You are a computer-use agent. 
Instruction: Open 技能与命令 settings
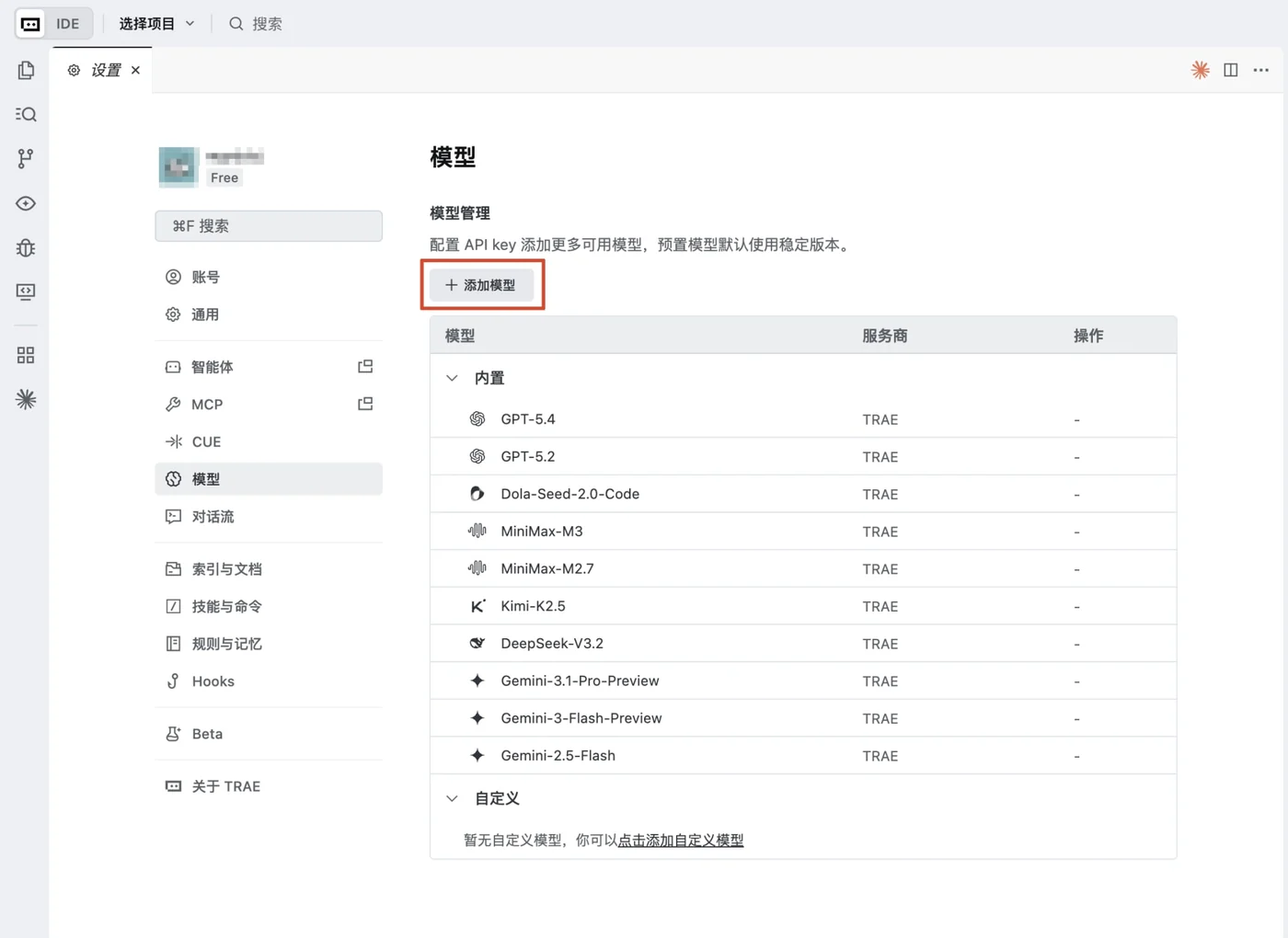pos(269,606)
